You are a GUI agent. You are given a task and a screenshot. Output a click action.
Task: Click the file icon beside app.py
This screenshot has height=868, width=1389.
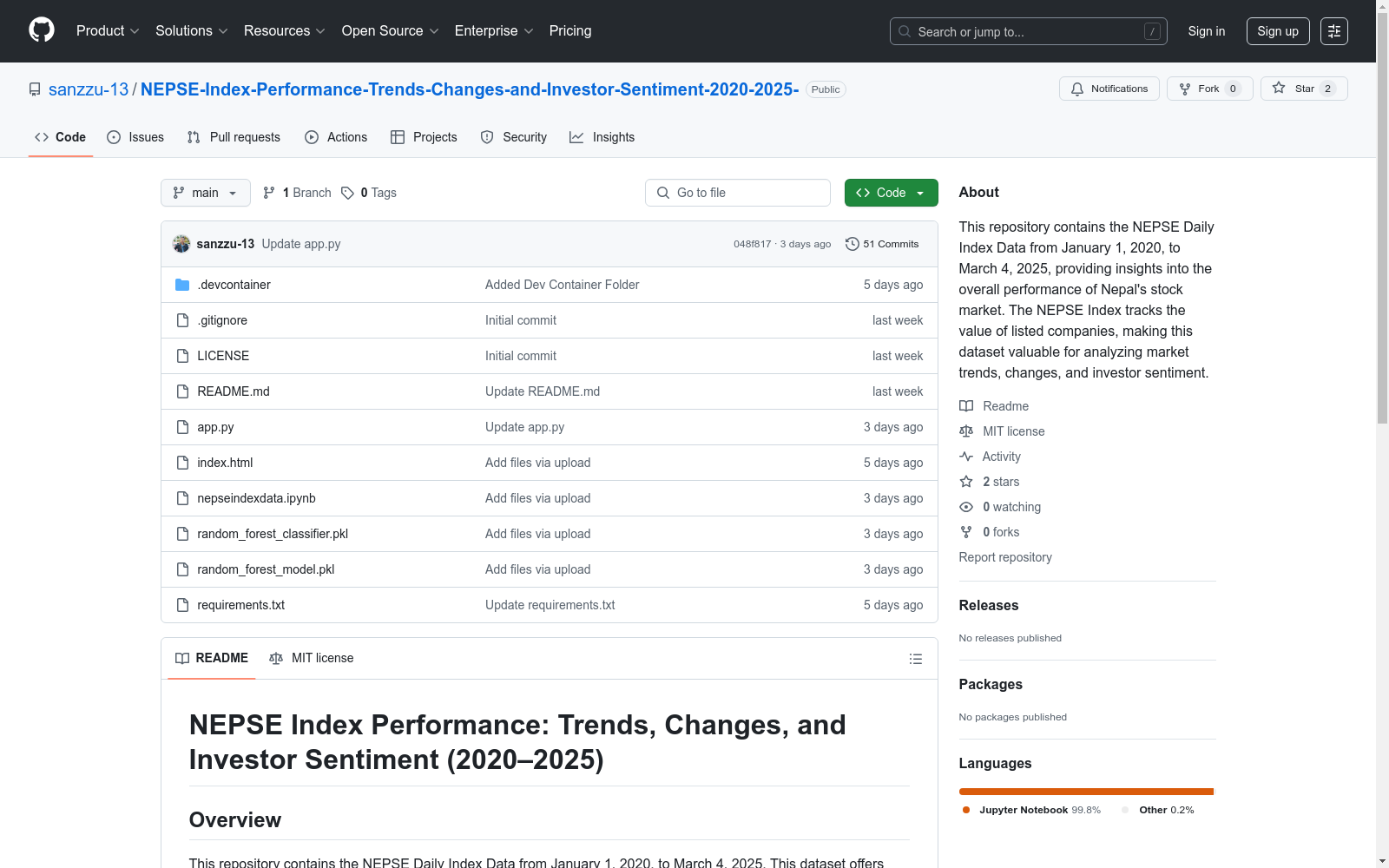pyautogui.click(x=182, y=427)
